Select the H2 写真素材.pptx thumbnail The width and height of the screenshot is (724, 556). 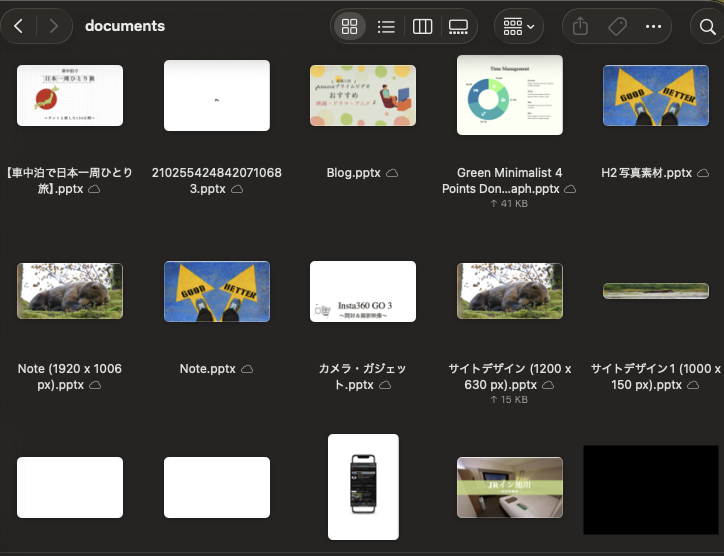[656, 96]
